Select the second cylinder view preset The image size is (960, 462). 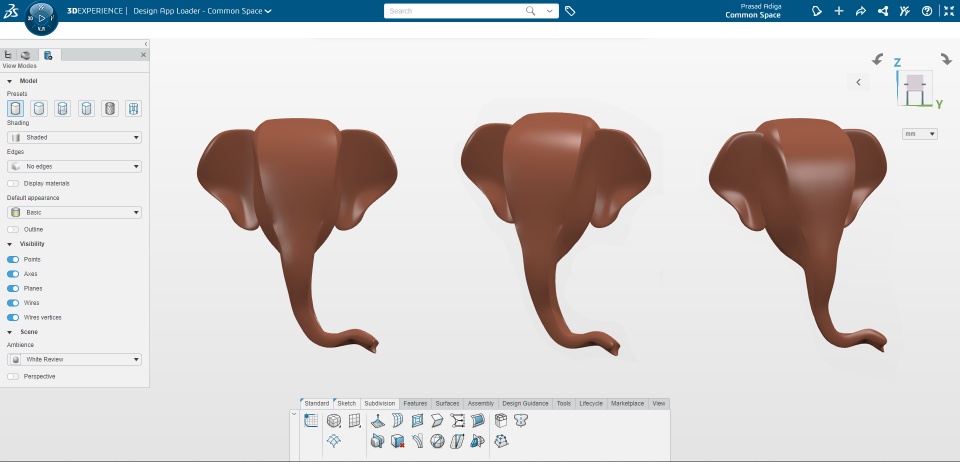(x=39, y=108)
